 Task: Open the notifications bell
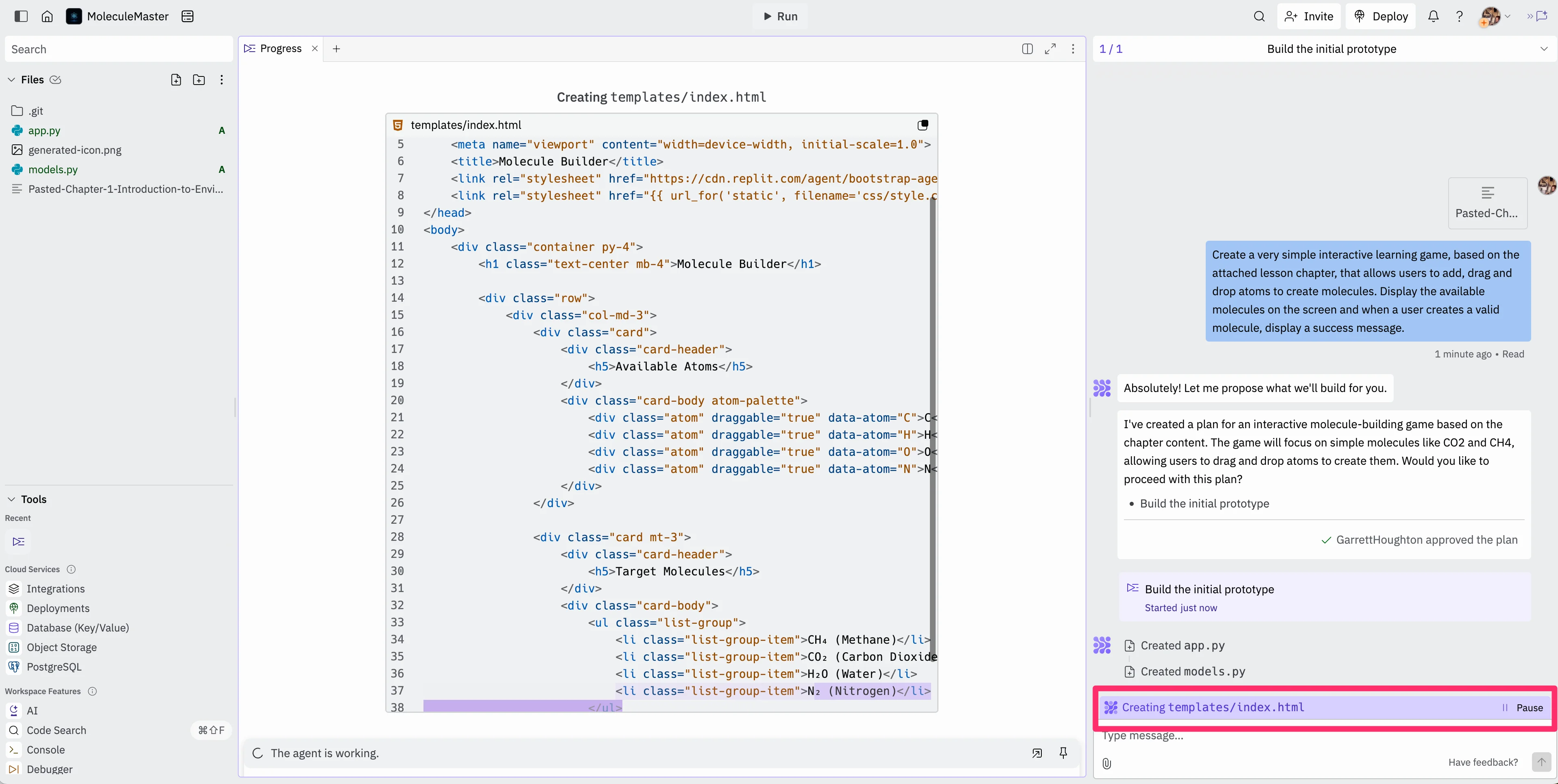click(x=1433, y=16)
